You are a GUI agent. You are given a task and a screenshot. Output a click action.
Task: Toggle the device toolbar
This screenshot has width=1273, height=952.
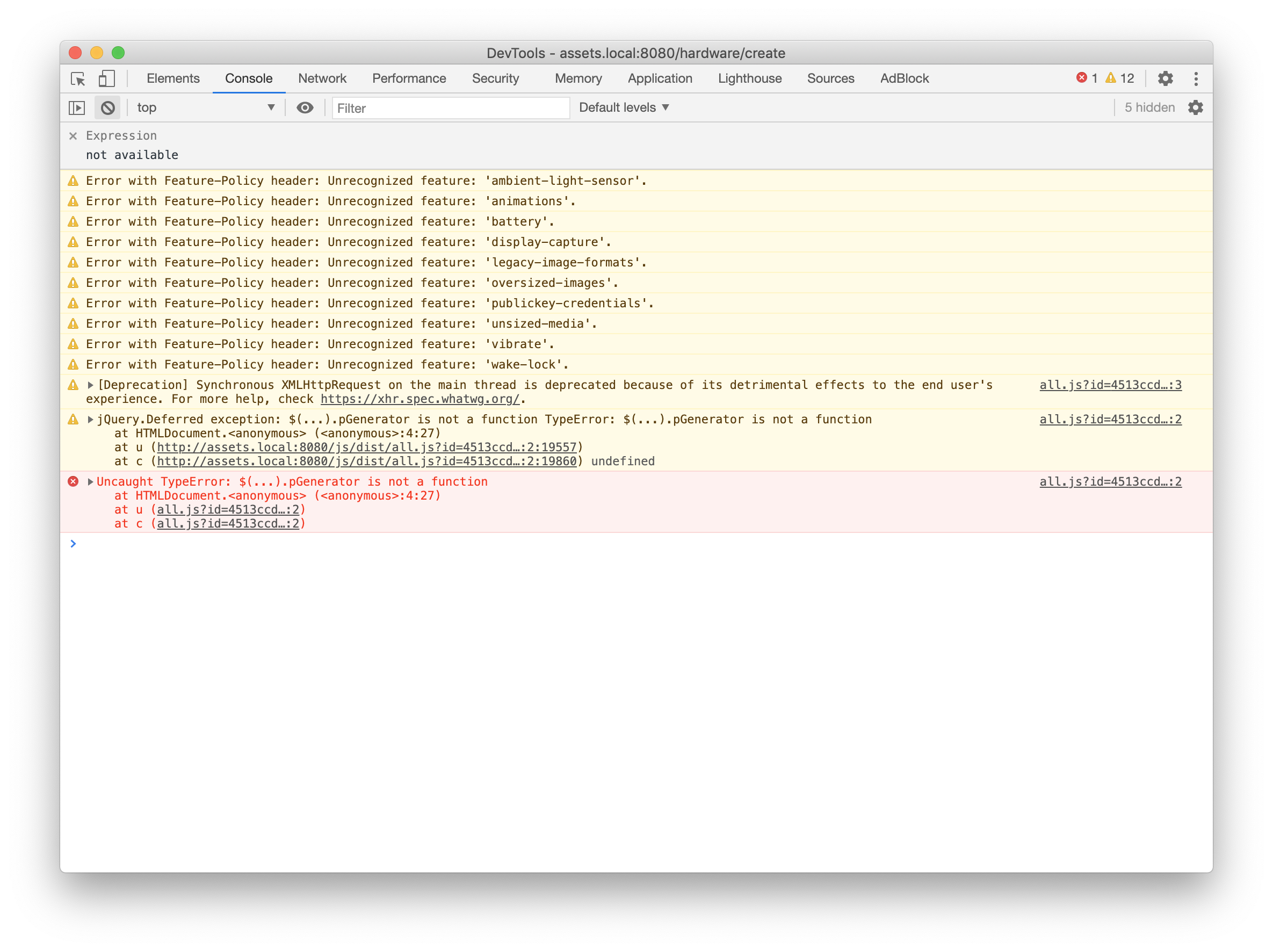tap(106, 78)
